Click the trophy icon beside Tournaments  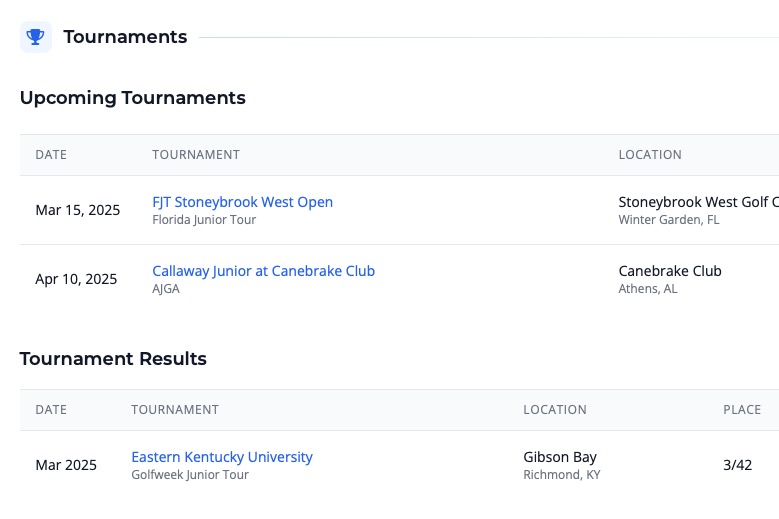click(36, 37)
